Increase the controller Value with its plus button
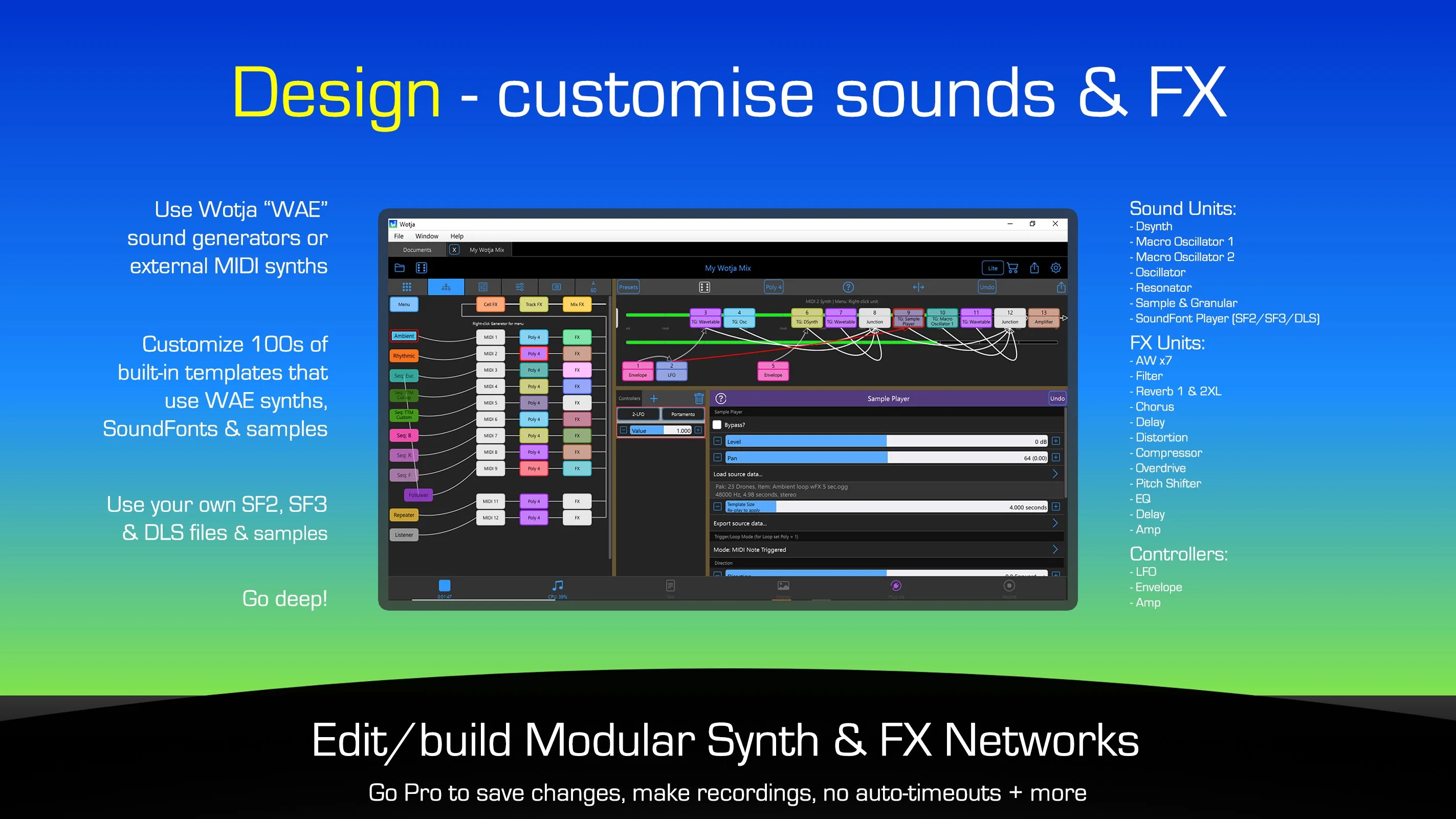 coord(699,430)
